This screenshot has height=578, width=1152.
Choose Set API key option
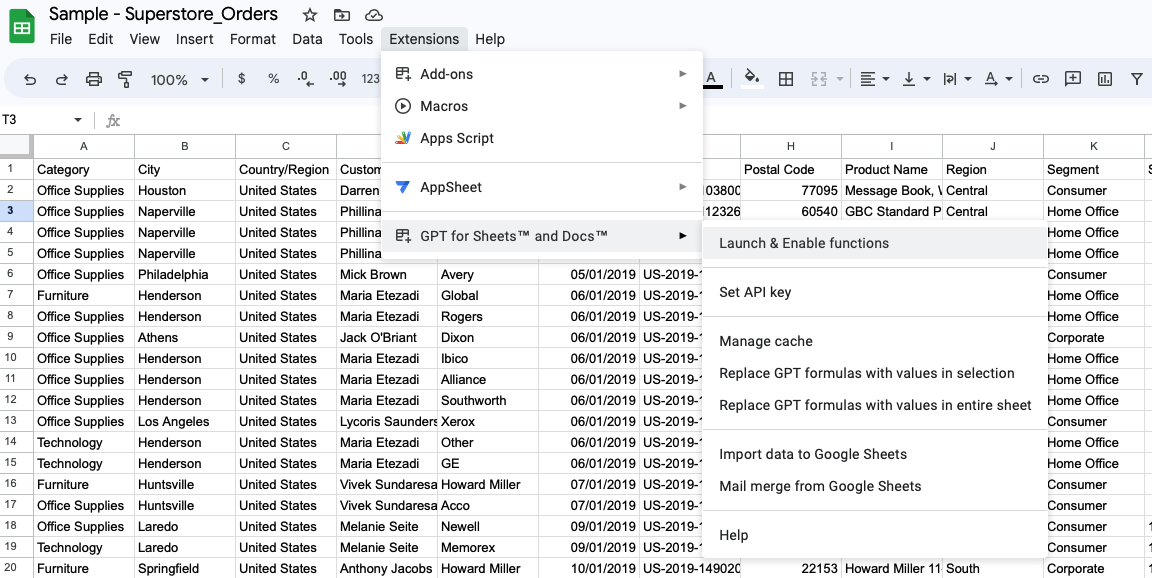755,292
